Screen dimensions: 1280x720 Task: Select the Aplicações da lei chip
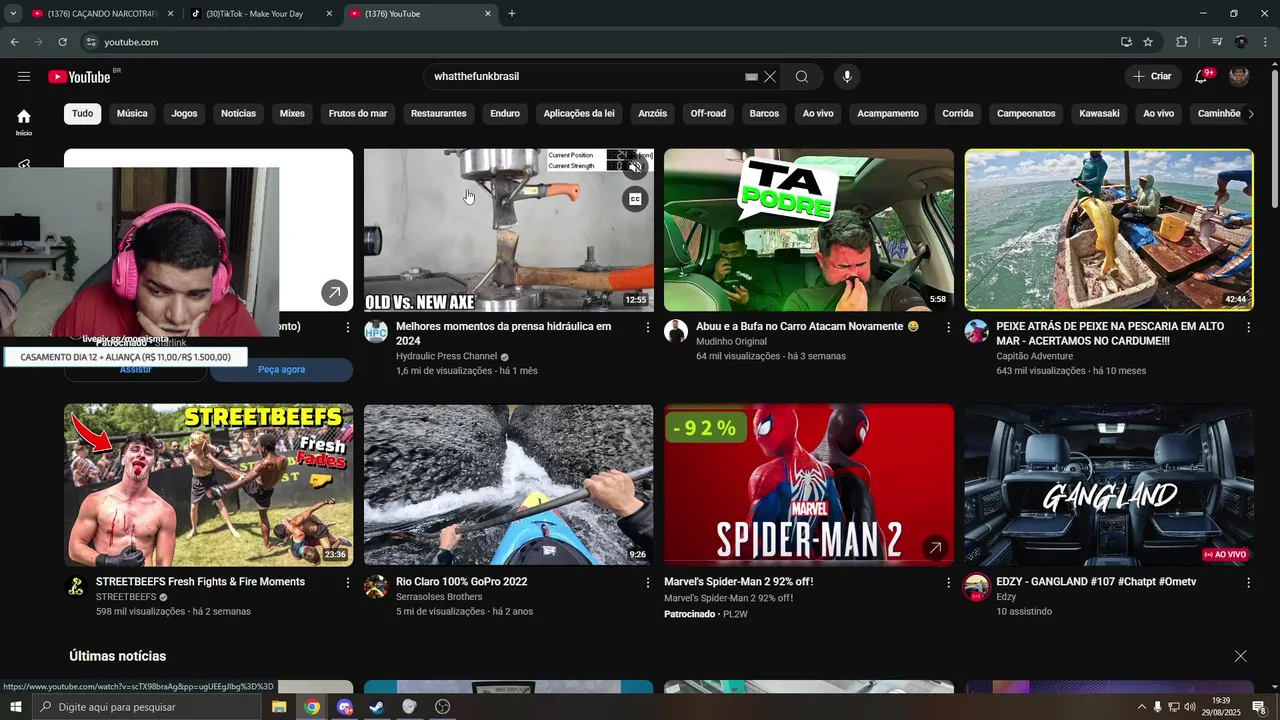point(579,114)
